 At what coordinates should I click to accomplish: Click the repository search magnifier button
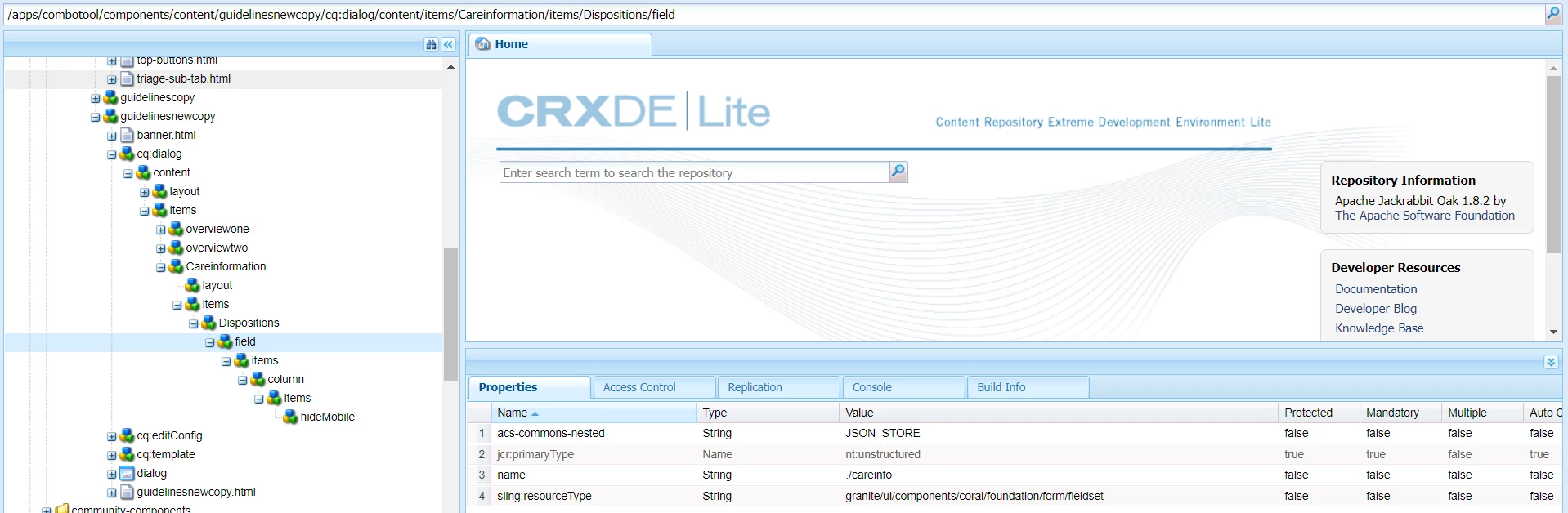[x=898, y=172]
